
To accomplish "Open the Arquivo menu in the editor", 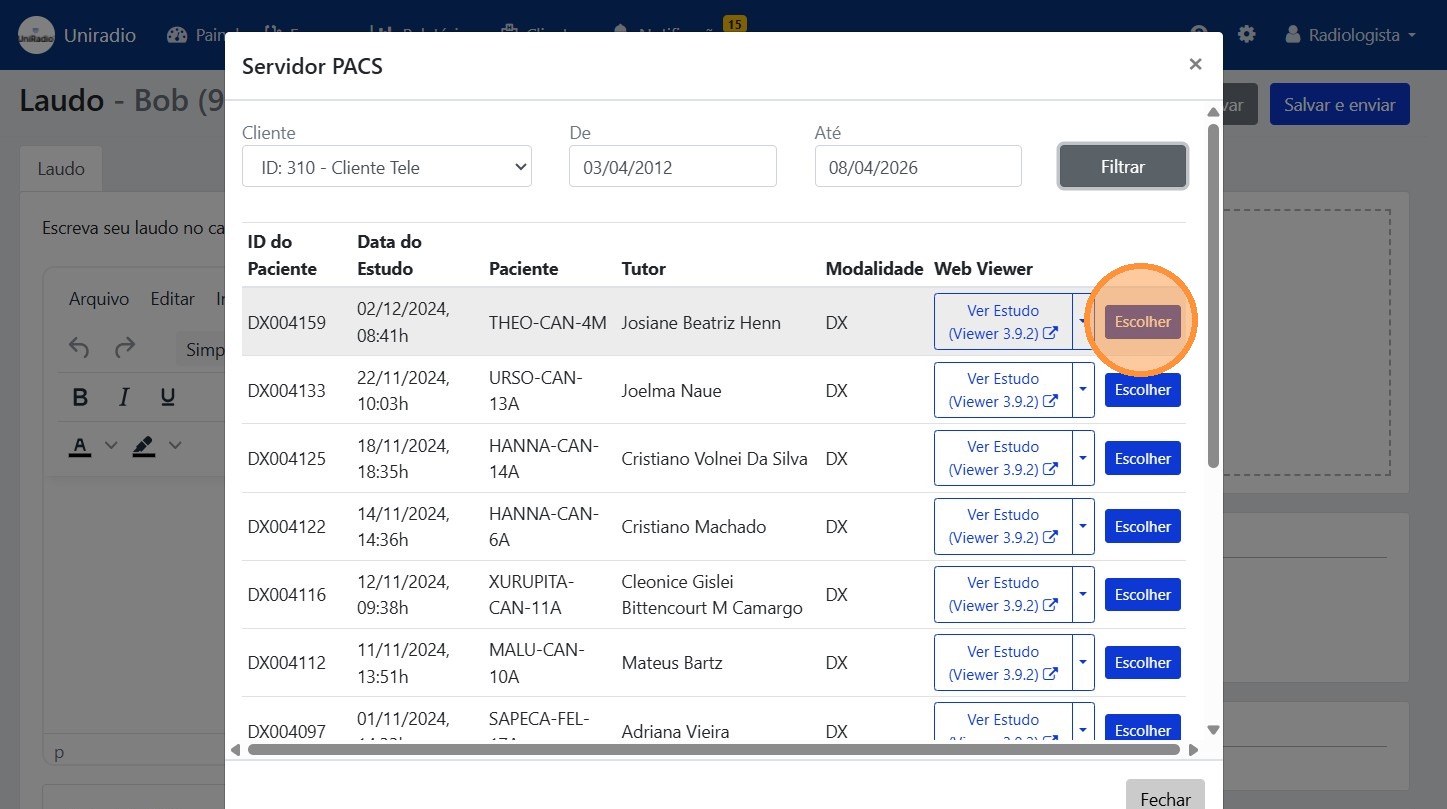I will click(x=98, y=299).
